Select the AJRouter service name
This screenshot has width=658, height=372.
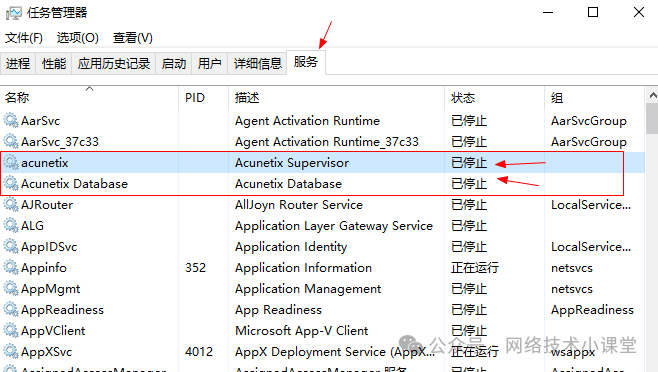pyautogui.click(x=47, y=205)
